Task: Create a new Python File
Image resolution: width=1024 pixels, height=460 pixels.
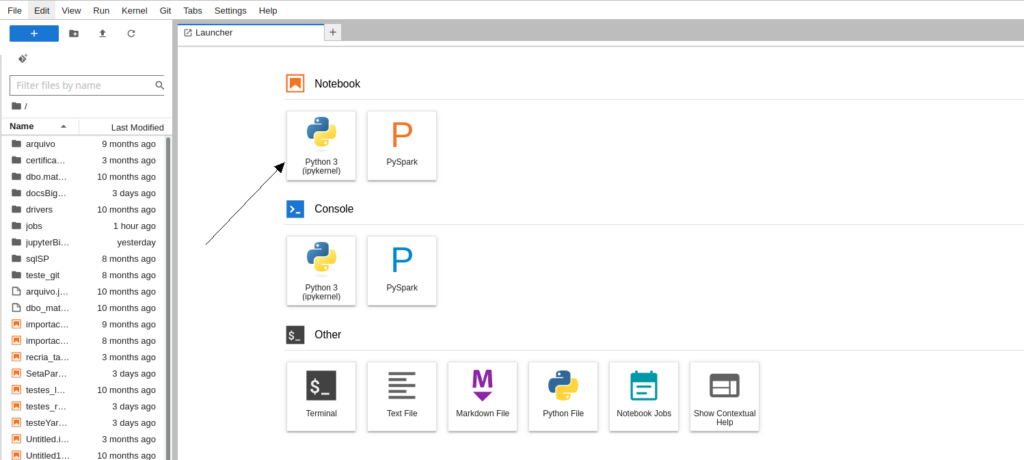Action: [563, 396]
